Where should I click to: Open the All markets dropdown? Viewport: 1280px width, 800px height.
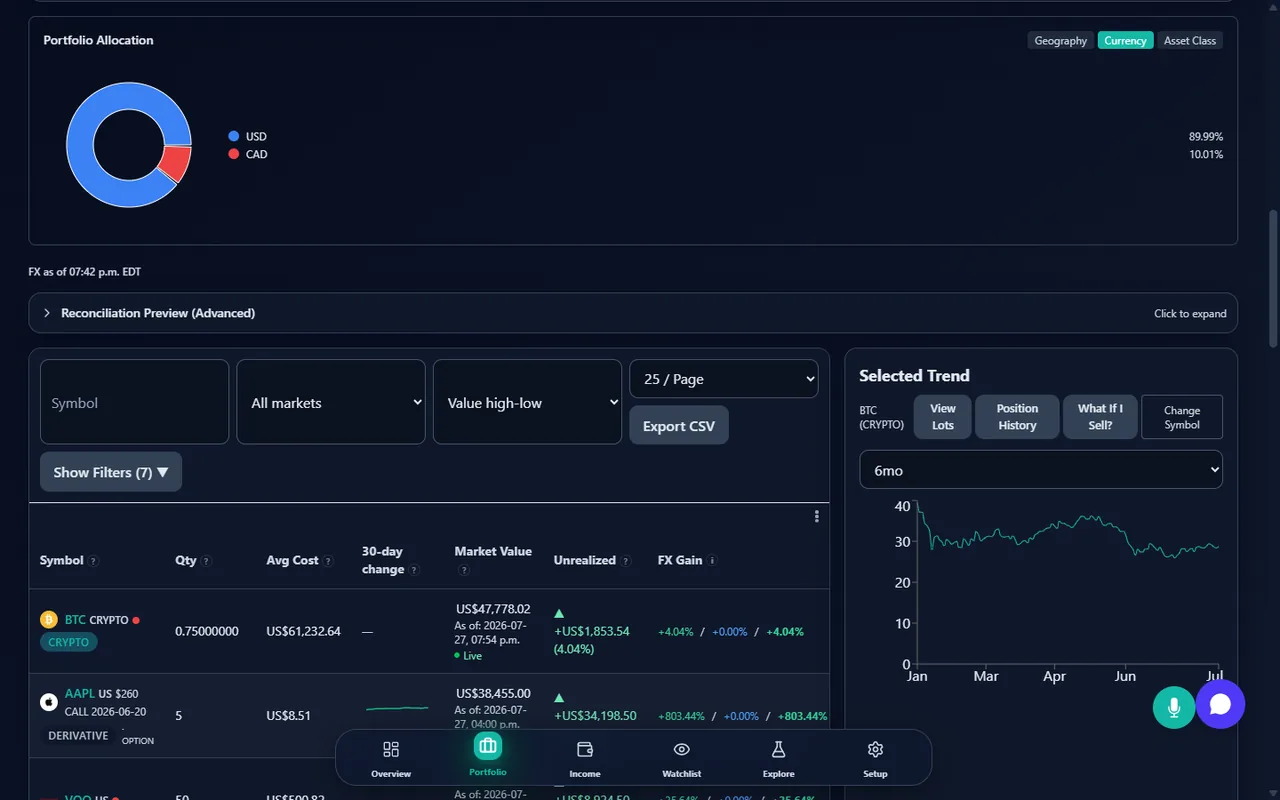pos(331,402)
